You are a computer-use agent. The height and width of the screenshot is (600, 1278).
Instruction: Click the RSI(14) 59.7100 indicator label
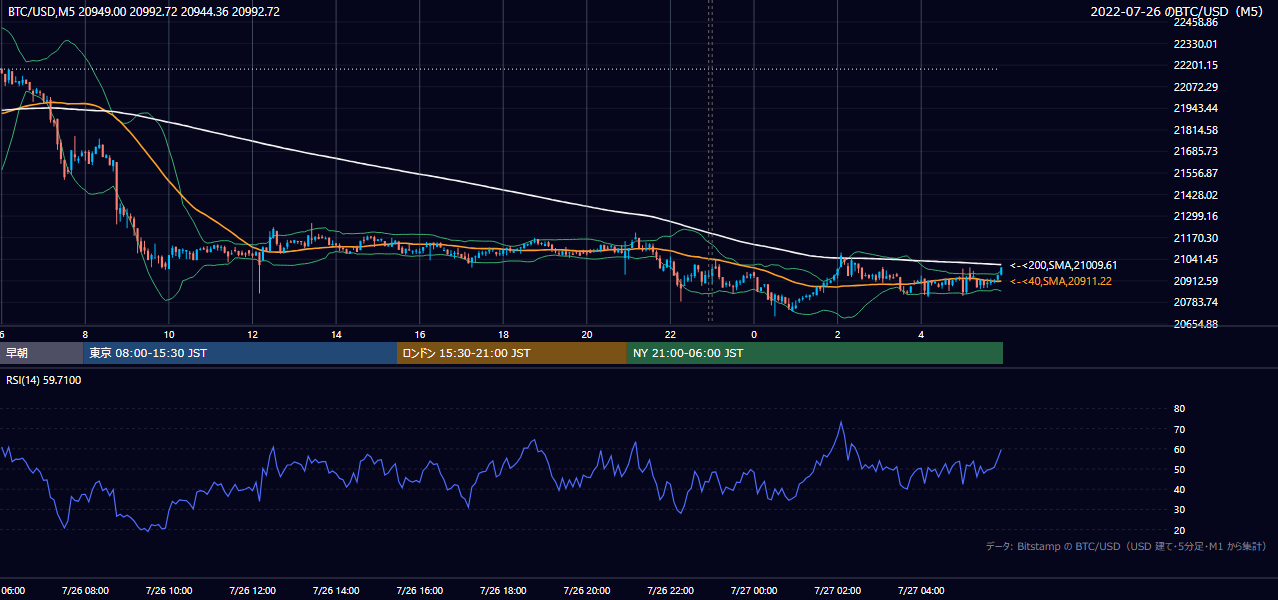(44, 380)
